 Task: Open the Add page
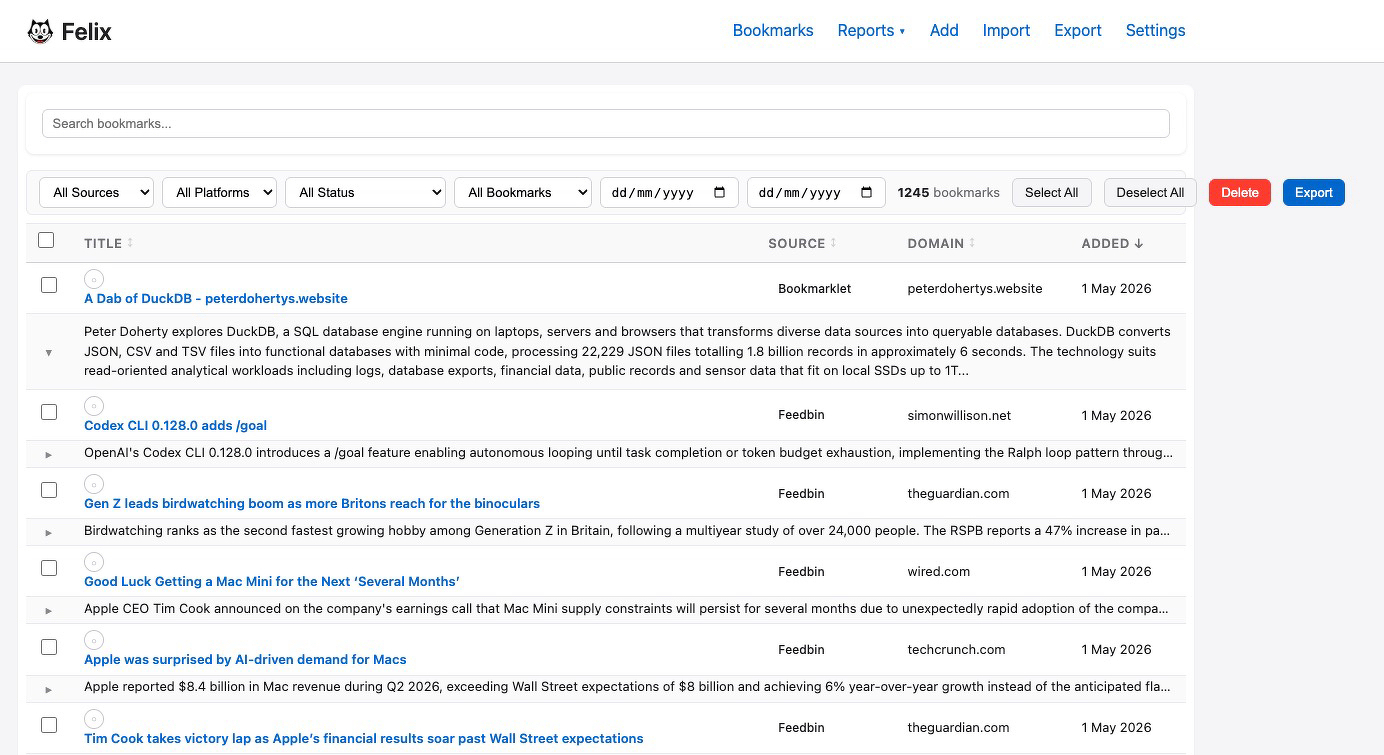[x=944, y=31]
